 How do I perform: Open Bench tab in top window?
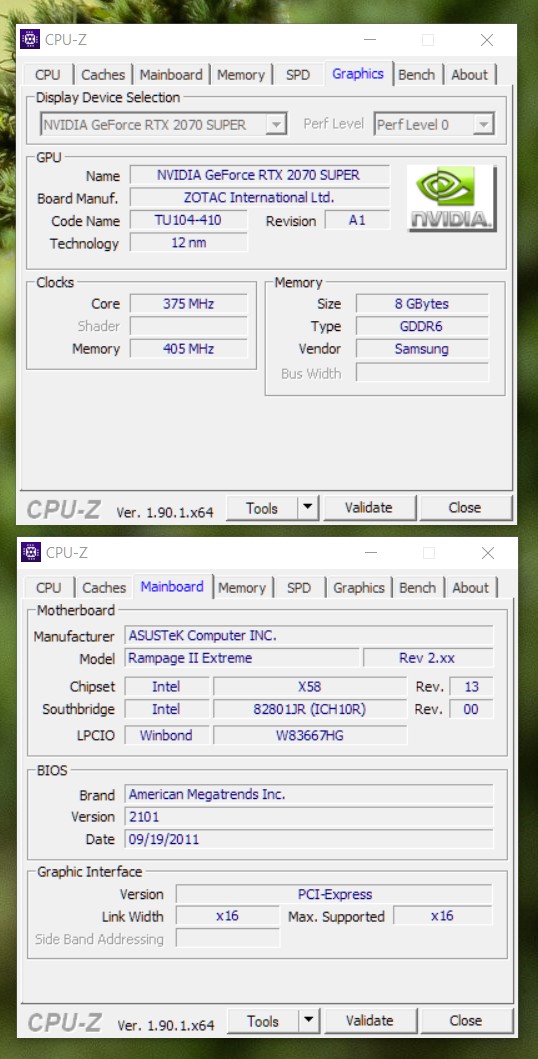tap(416, 75)
